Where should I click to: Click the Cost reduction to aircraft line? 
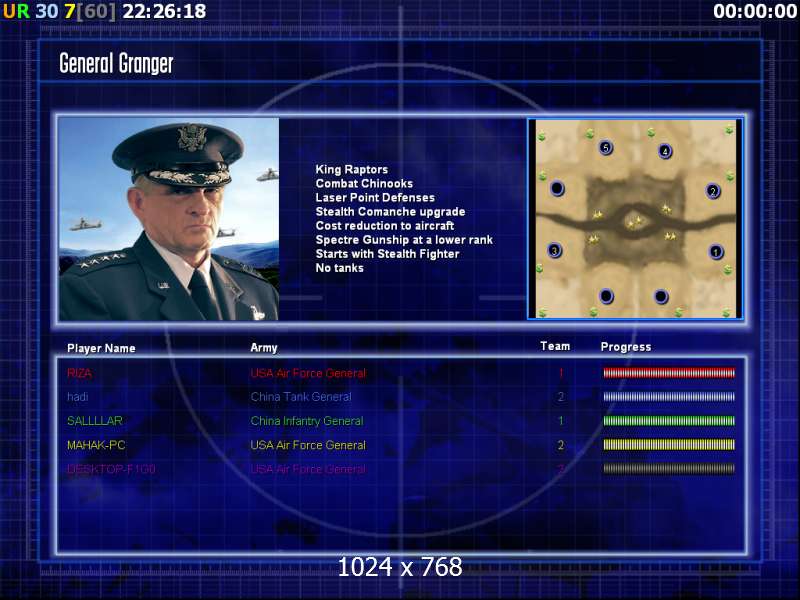click(x=385, y=226)
